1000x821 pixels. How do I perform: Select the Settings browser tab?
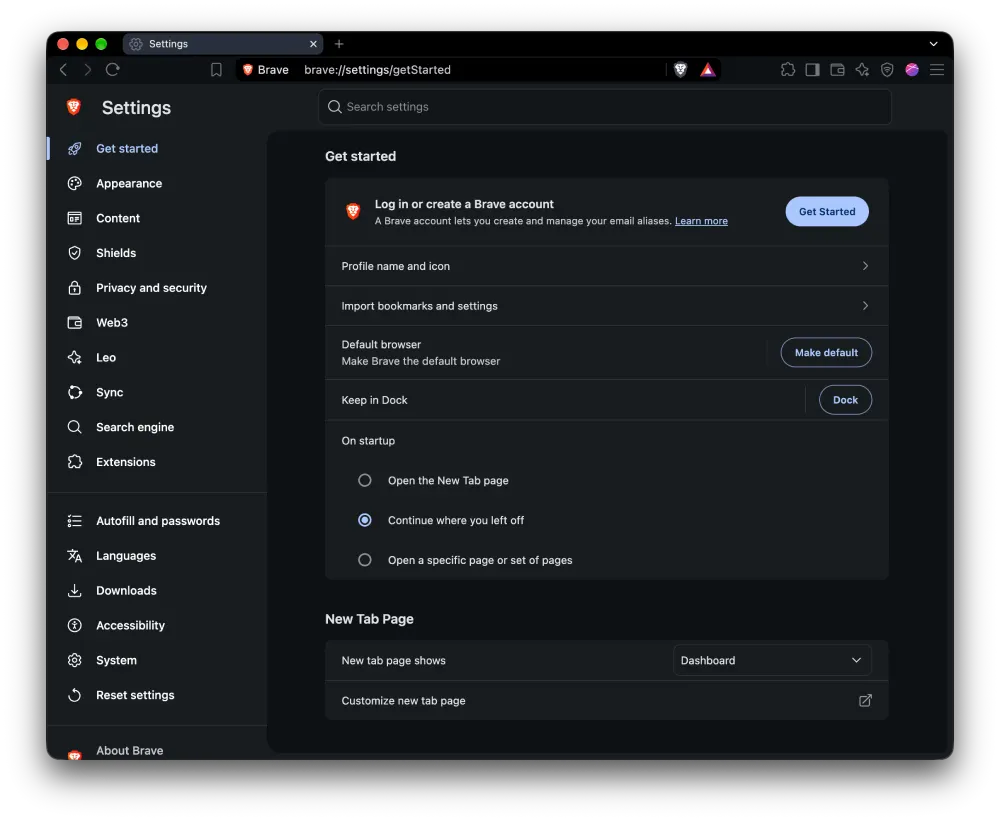click(x=223, y=43)
